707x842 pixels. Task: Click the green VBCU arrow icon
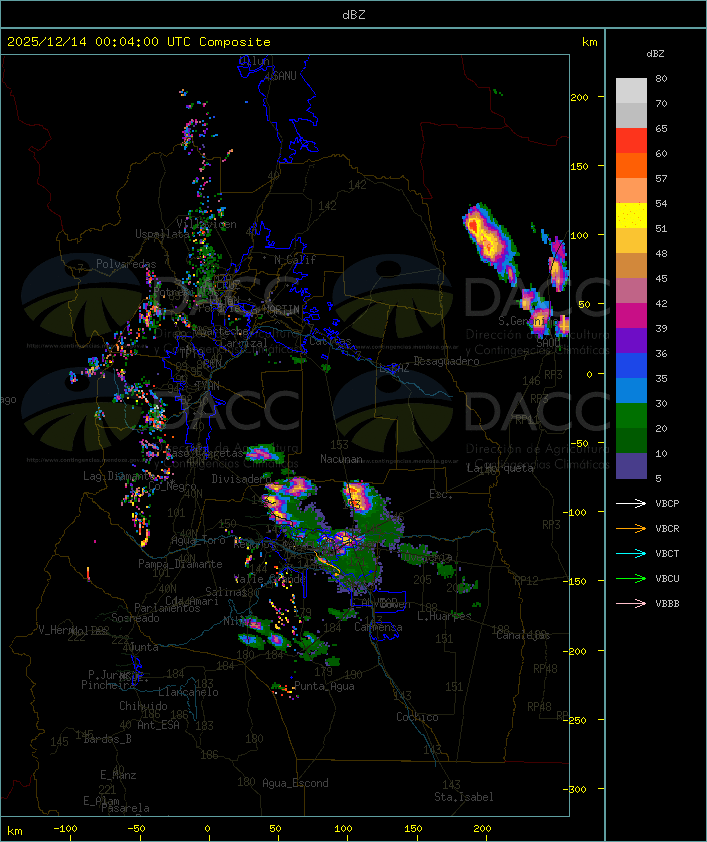[x=631, y=578]
